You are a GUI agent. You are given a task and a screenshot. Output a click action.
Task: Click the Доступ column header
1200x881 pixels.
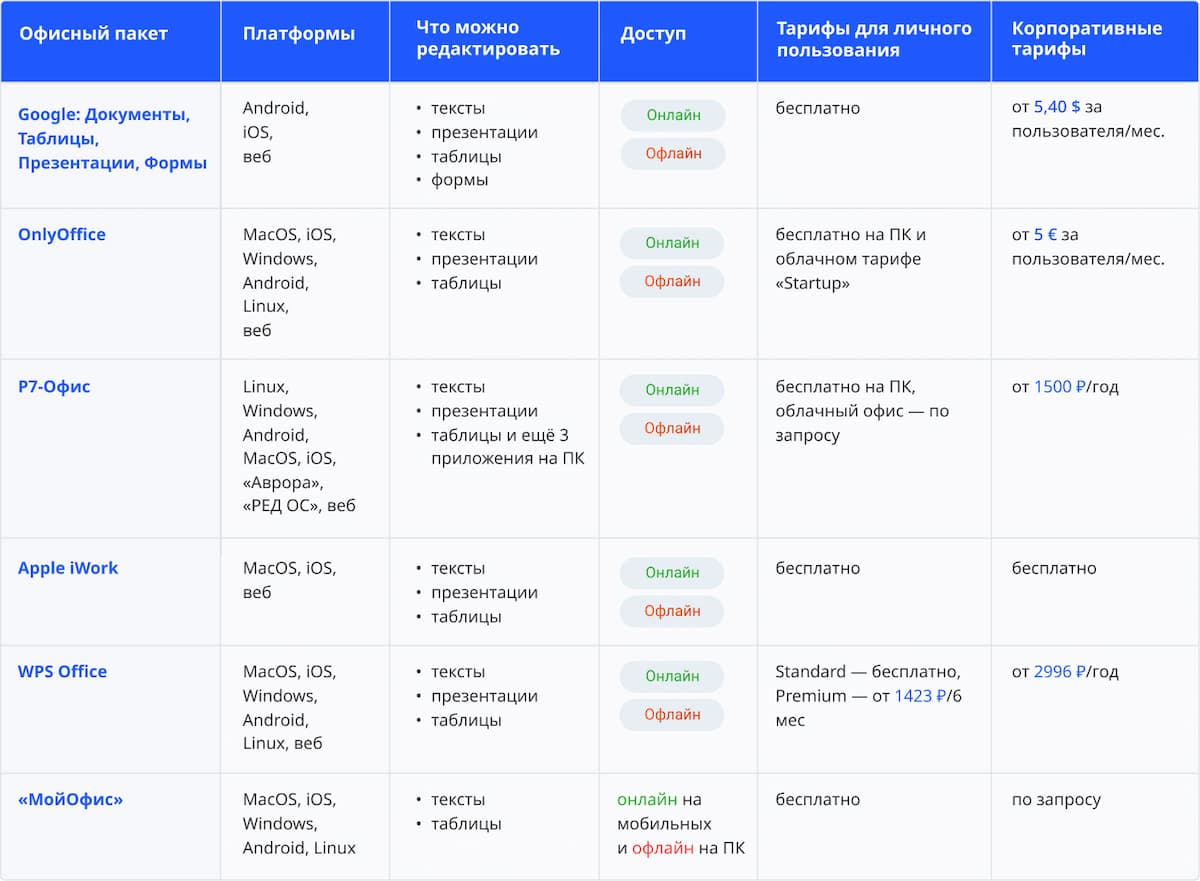653,33
